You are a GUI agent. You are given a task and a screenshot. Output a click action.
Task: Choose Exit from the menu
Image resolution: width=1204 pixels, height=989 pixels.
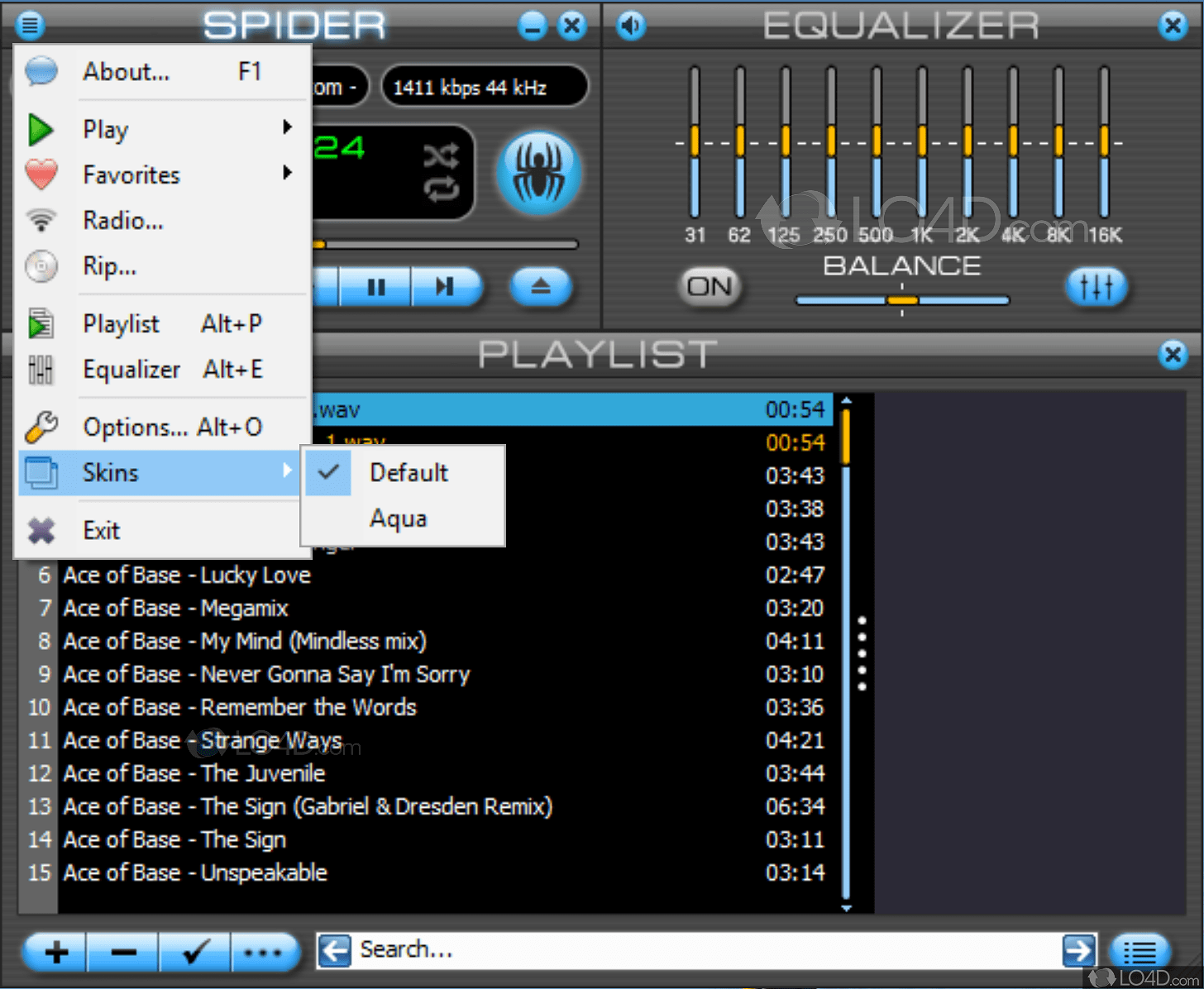(x=162, y=530)
